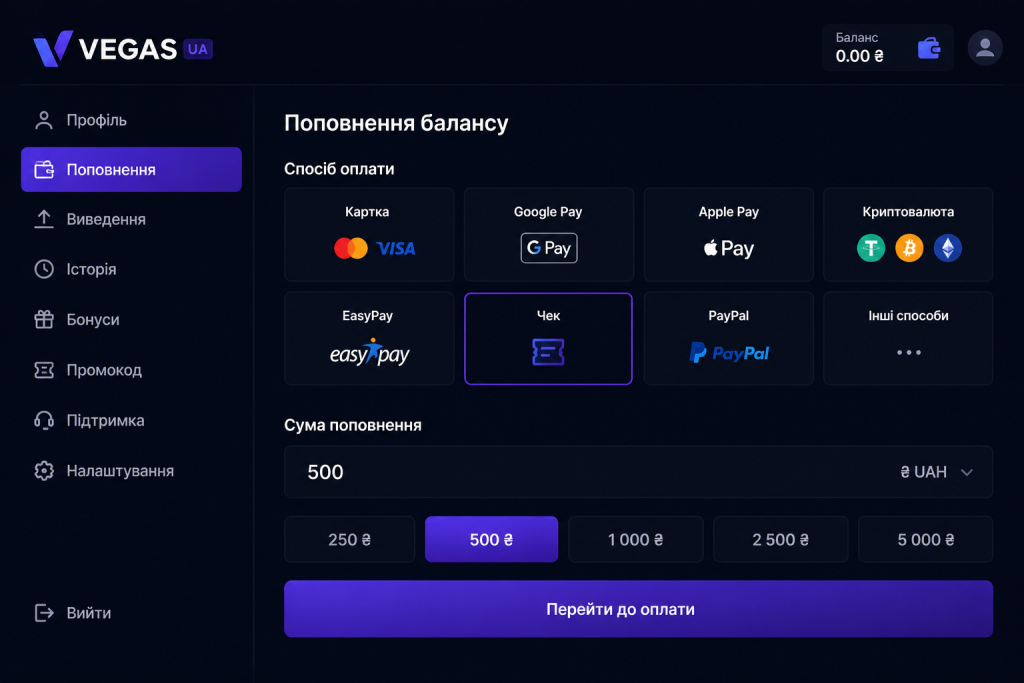The height and width of the screenshot is (683, 1024).
Task: Pick the 5 000 ₴ preset amount
Action: click(x=925, y=539)
